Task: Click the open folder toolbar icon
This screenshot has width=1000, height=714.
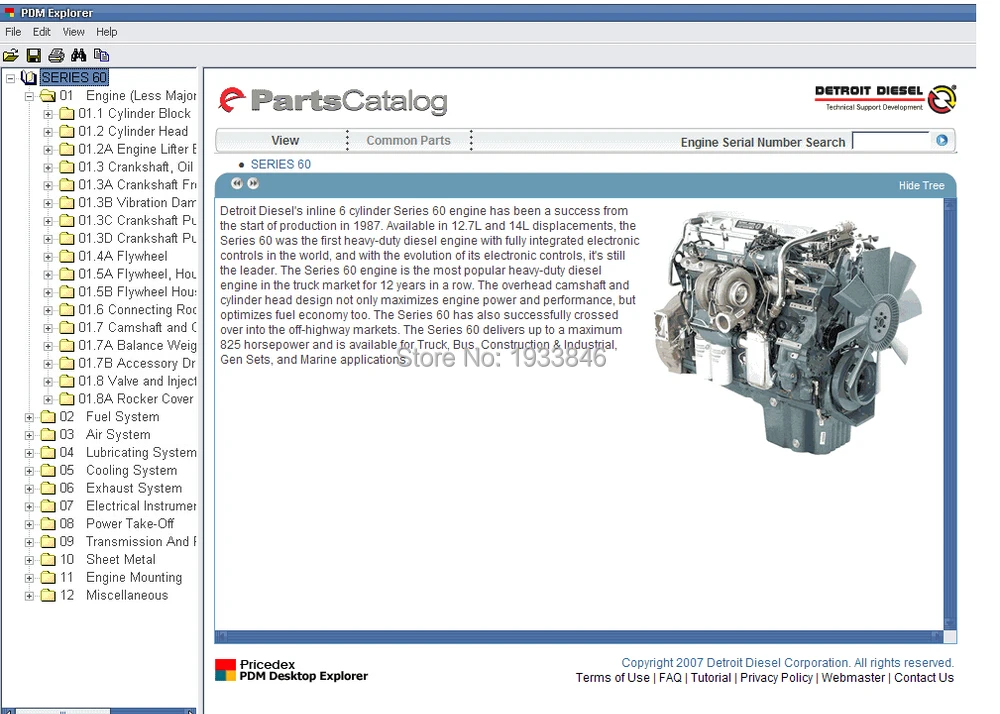Action: point(11,55)
